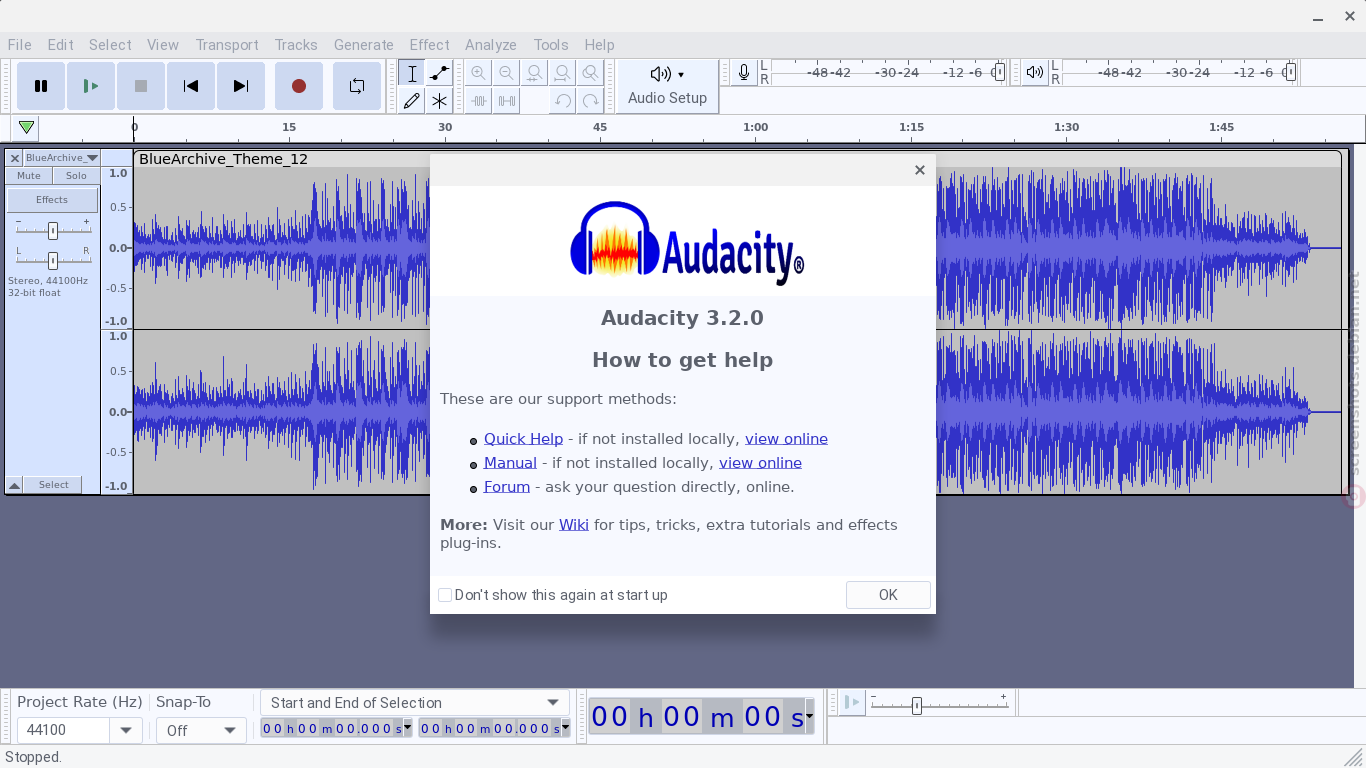Click the Pause playback button
This screenshot has width=1366, height=768.
coord(41,86)
